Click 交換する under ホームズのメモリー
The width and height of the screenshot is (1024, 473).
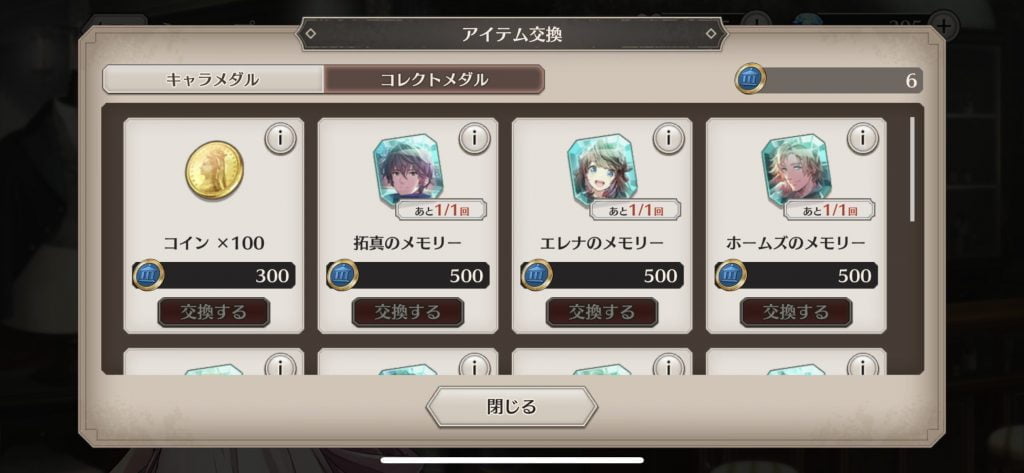coord(796,312)
